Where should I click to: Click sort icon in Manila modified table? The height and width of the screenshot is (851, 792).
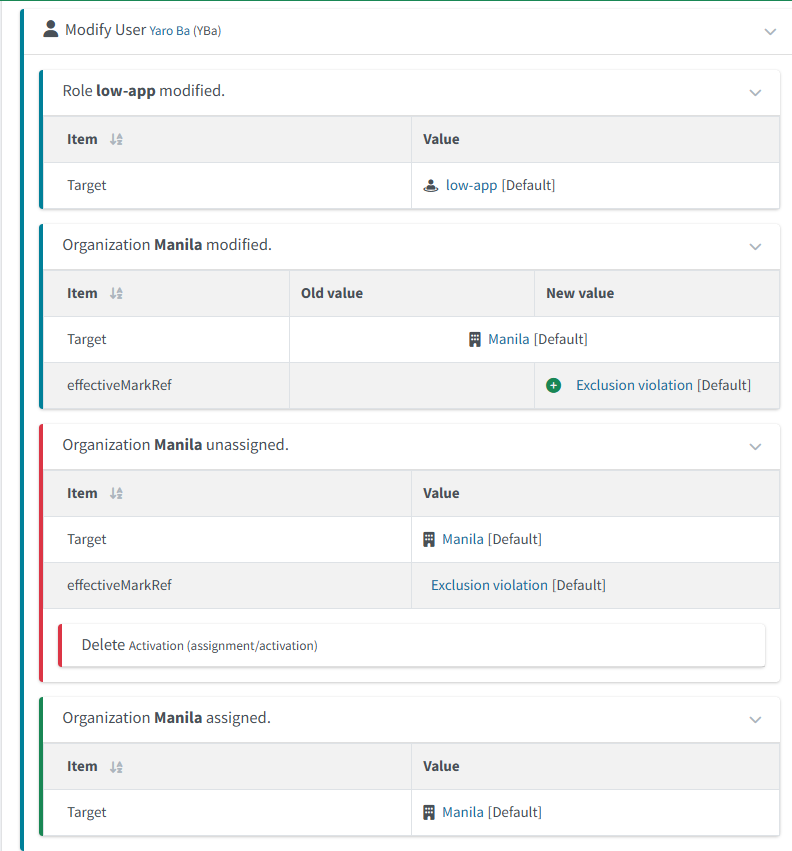[116, 294]
